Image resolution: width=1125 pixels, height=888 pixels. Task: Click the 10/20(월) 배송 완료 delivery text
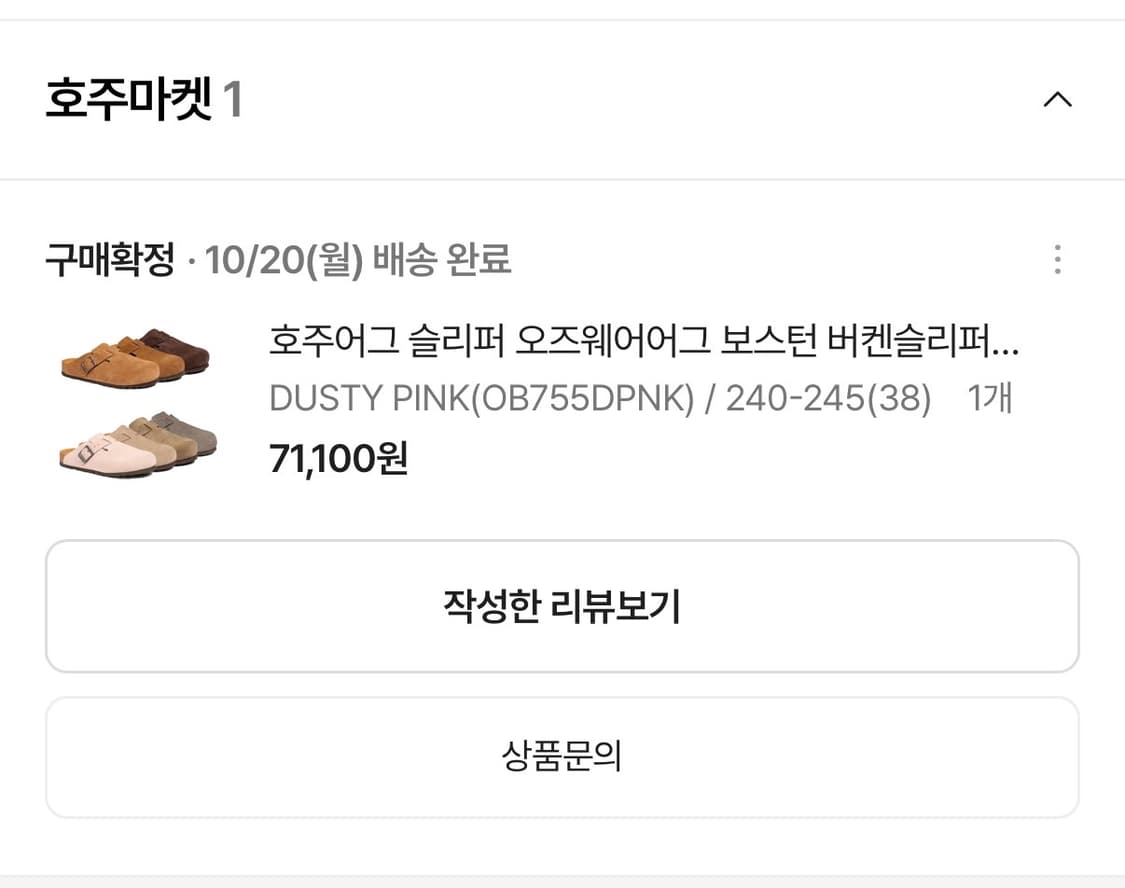358,259
